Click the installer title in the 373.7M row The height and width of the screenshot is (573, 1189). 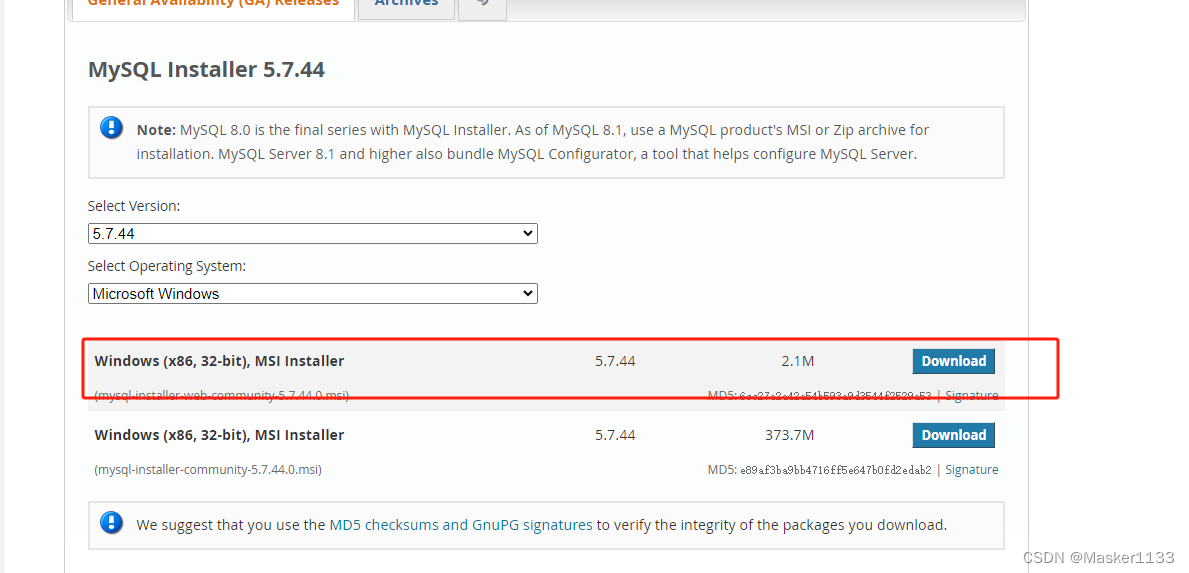tap(219, 435)
